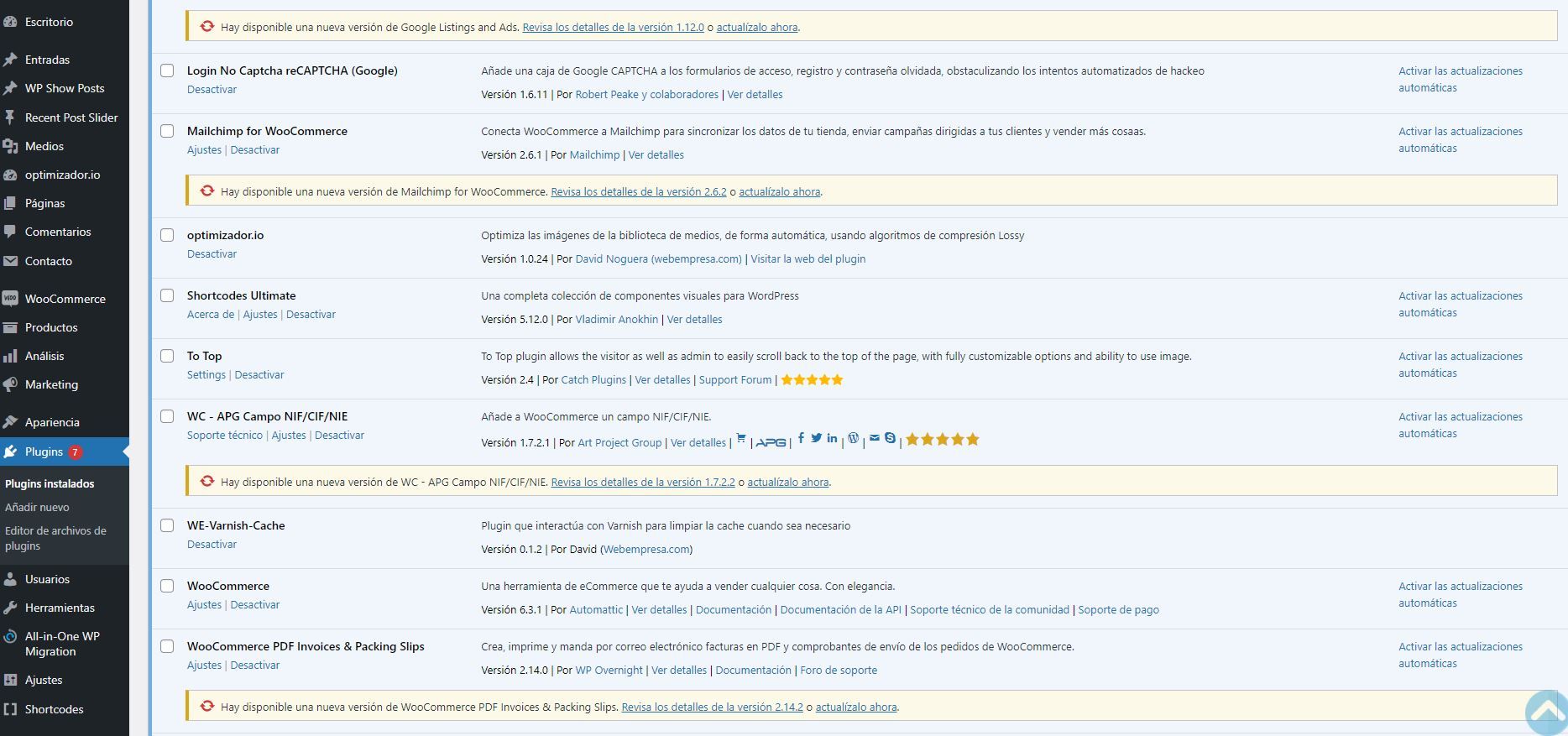The width and height of the screenshot is (1568, 736).
Task: Click the Skype icon in WC - APG row
Action: click(x=890, y=438)
